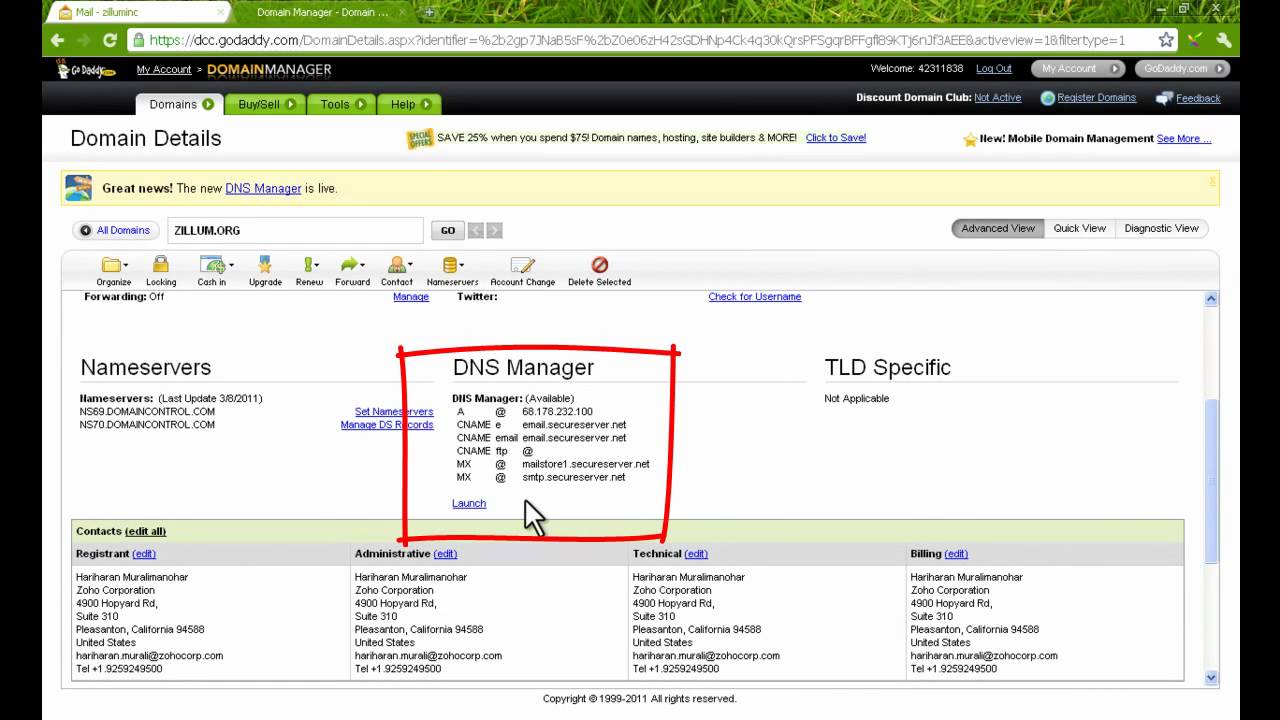Go back with browser back arrow
Image resolution: width=1280 pixels, height=720 pixels.
pyautogui.click(x=57, y=40)
